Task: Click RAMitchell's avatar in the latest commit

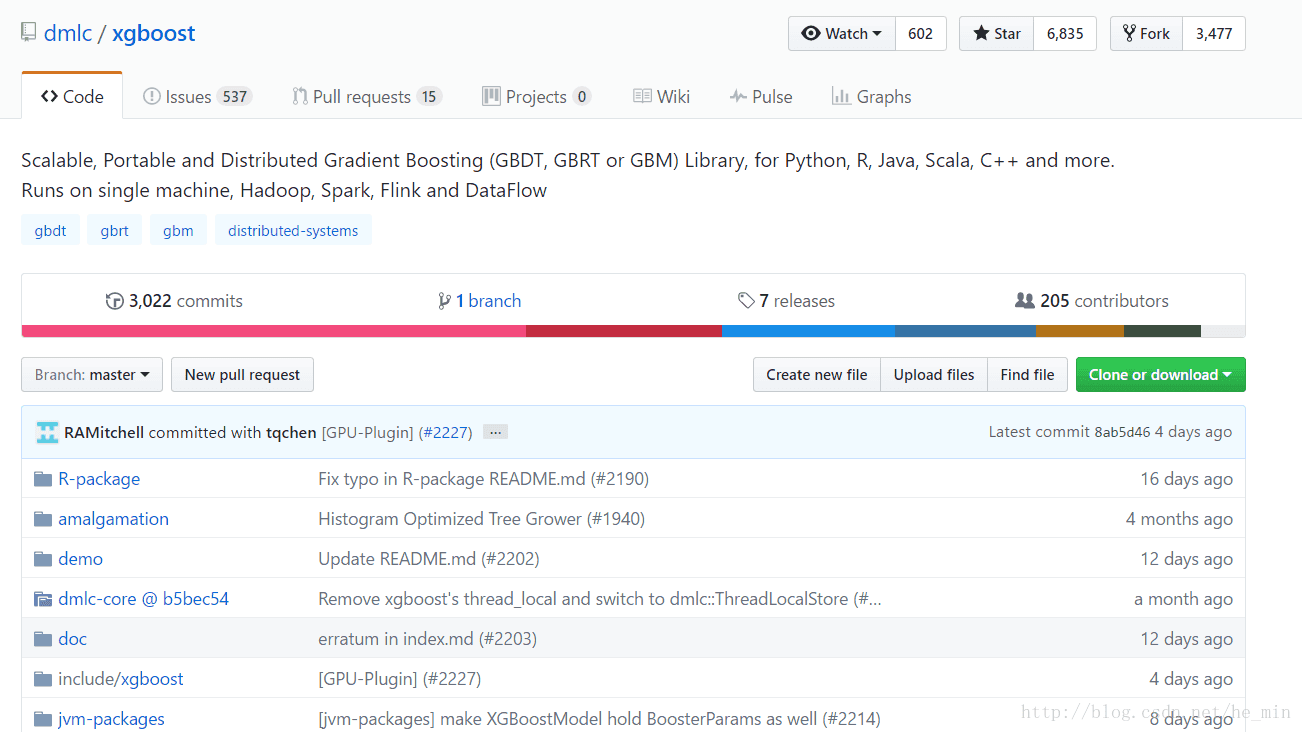Action: point(47,432)
